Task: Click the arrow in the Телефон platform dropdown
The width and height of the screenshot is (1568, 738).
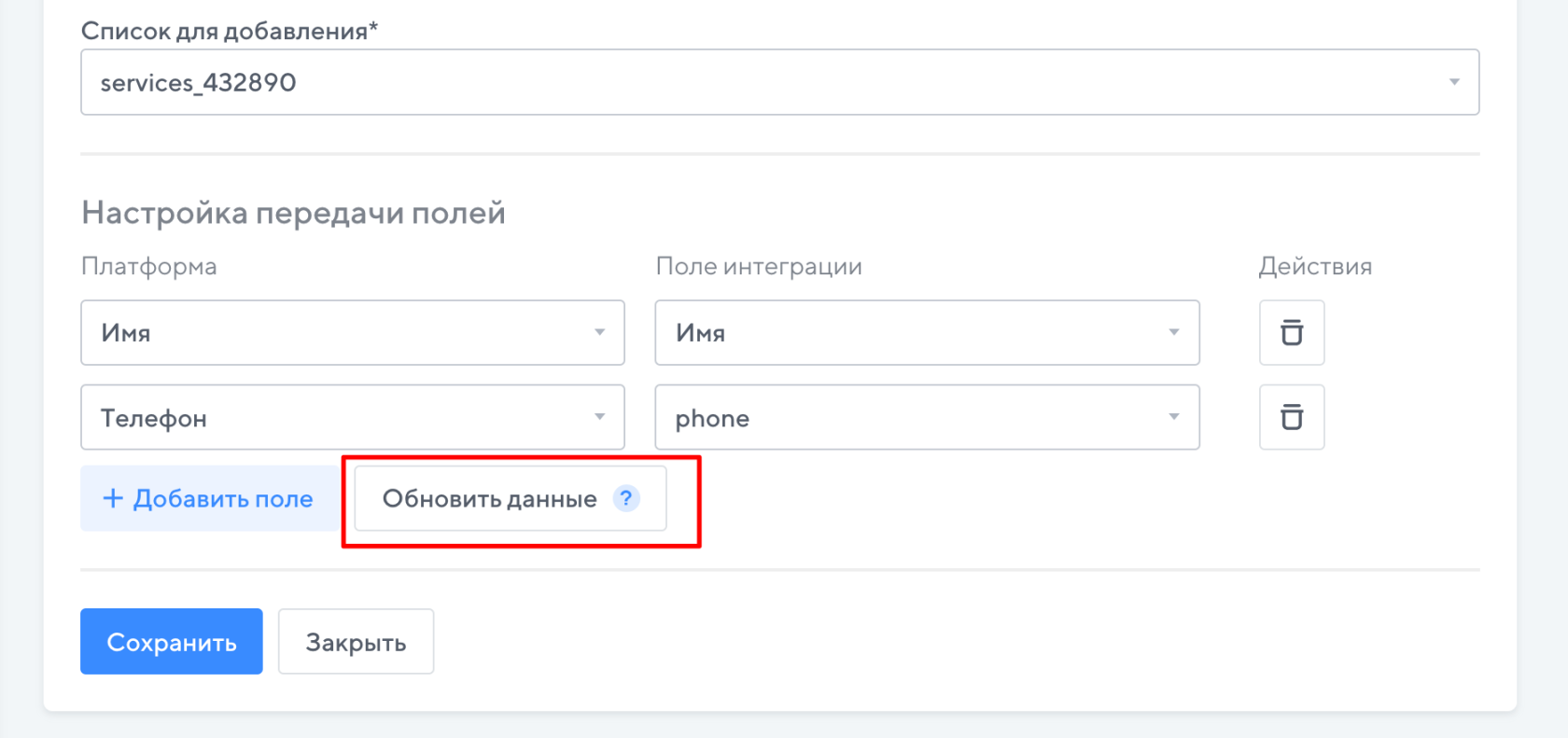Action: (599, 417)
